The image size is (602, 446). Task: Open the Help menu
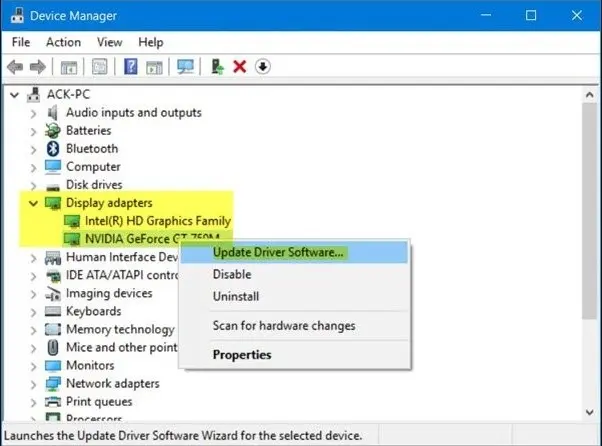click(150, 42)
